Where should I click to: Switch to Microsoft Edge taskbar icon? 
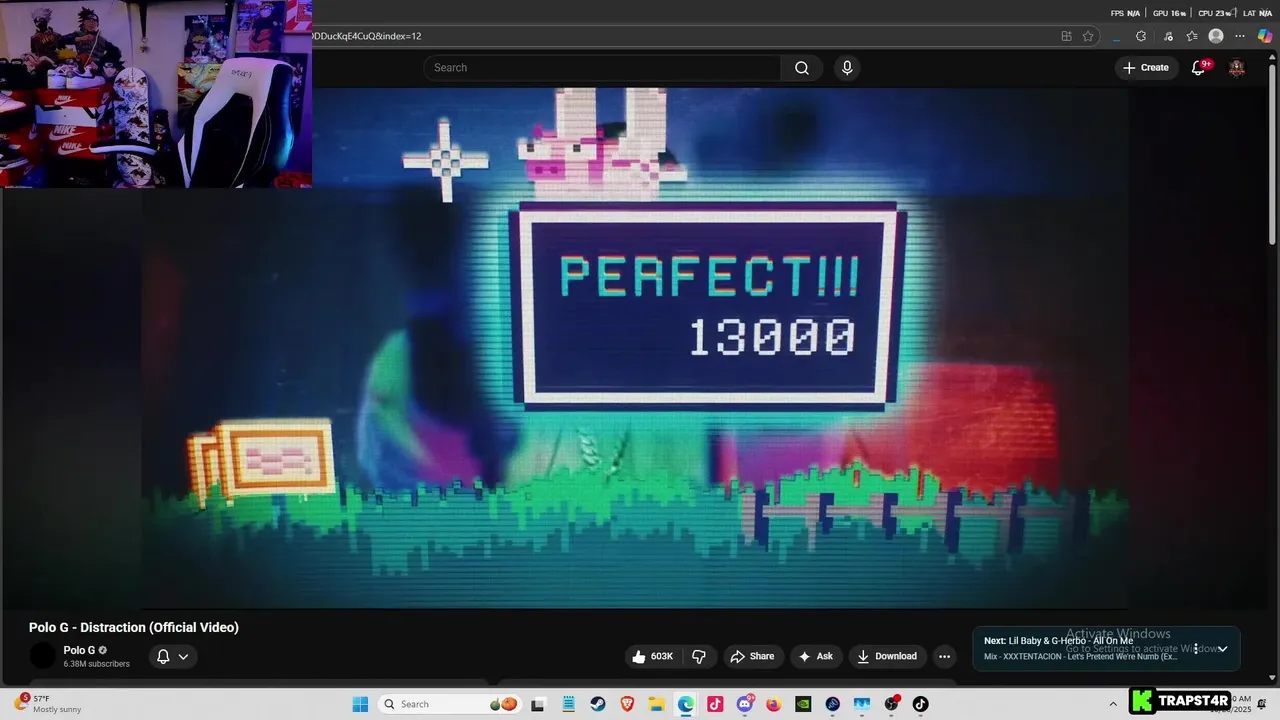(686, 704)
